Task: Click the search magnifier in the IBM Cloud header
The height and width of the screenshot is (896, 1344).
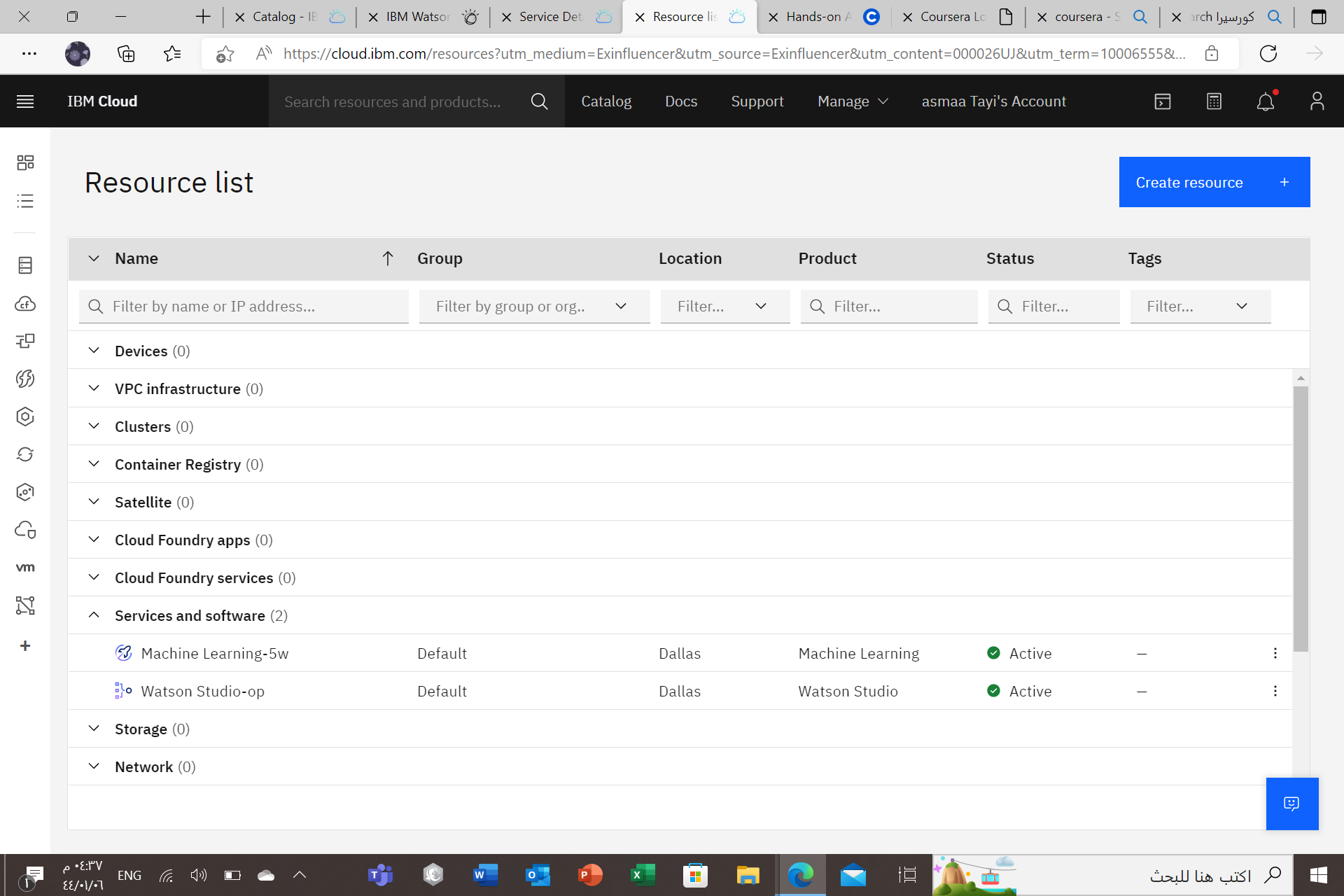Action: (539, 101)
